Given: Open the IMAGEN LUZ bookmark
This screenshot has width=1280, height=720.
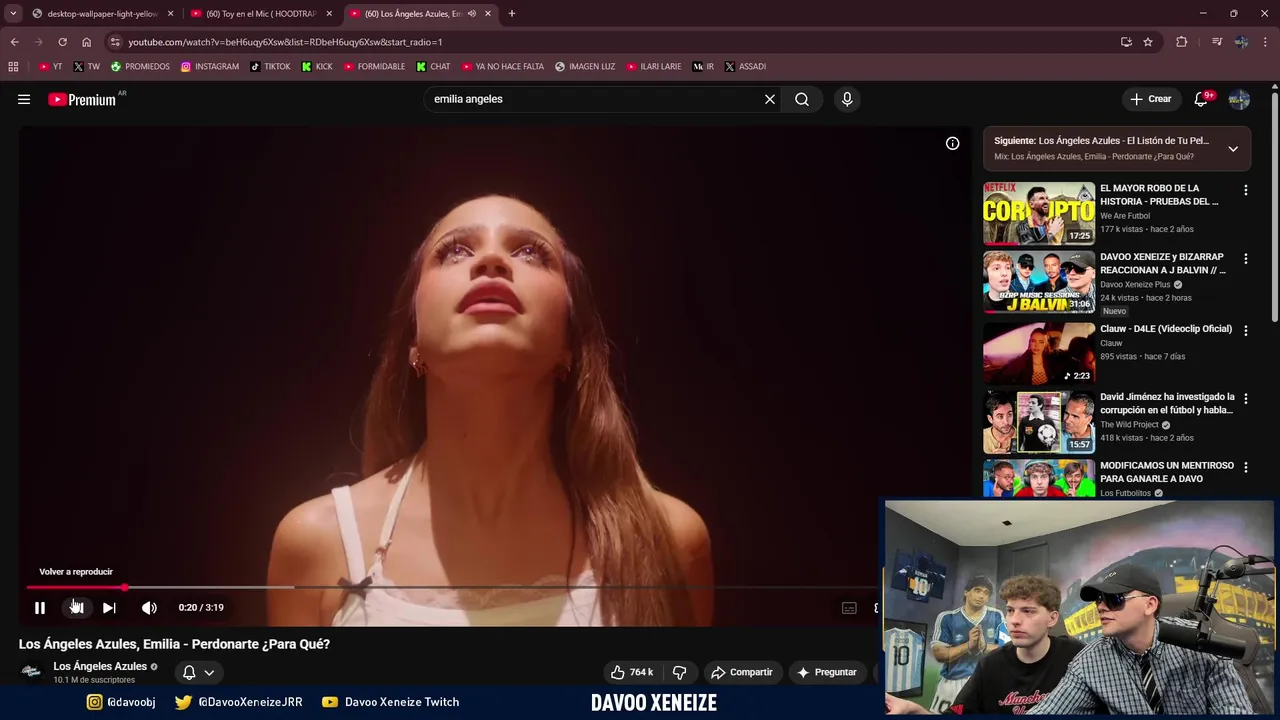Looking at the screenshot, I should tap(585, 67).
